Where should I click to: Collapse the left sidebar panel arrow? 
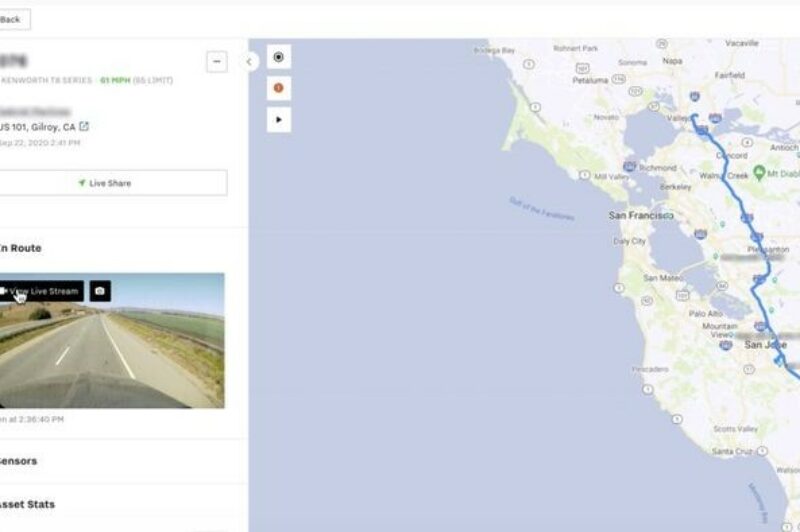[249, 62]
